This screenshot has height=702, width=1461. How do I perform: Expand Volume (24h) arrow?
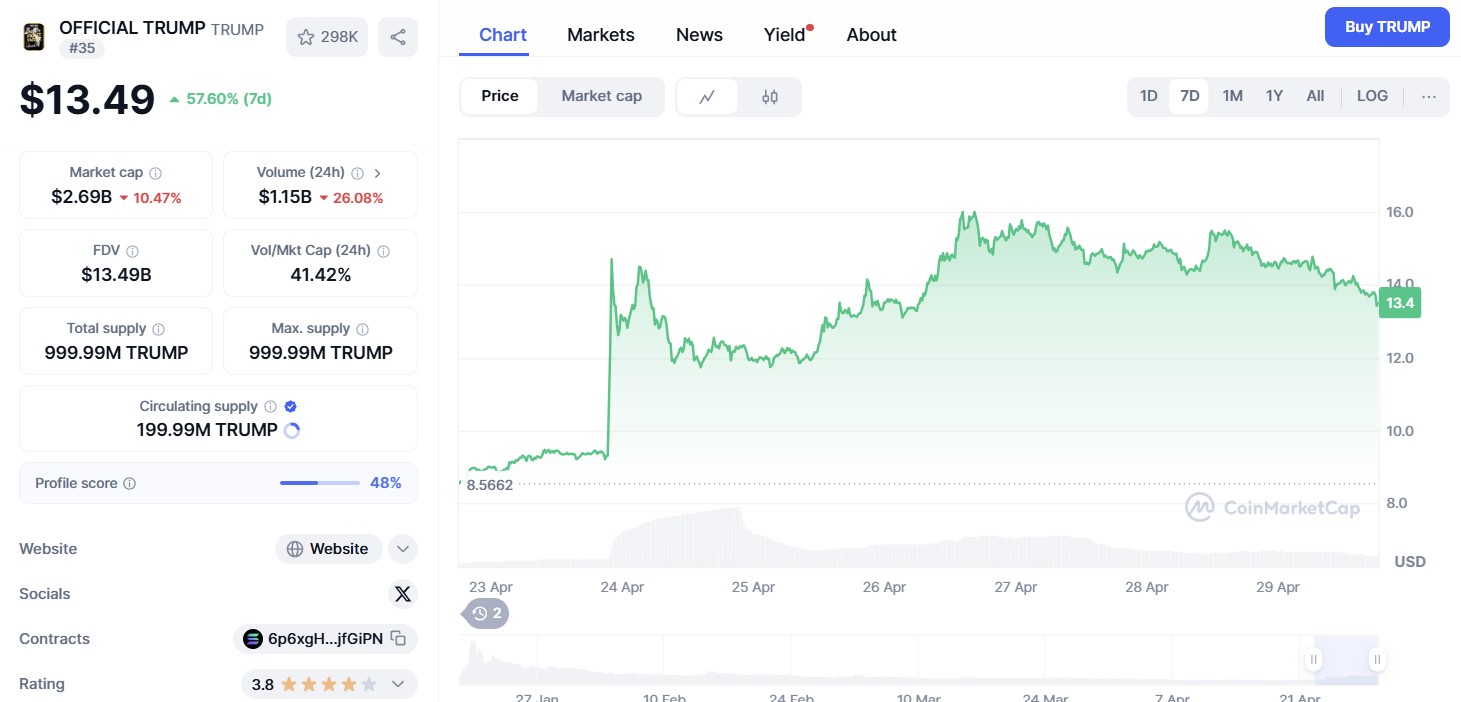click(x=377, y=173)
